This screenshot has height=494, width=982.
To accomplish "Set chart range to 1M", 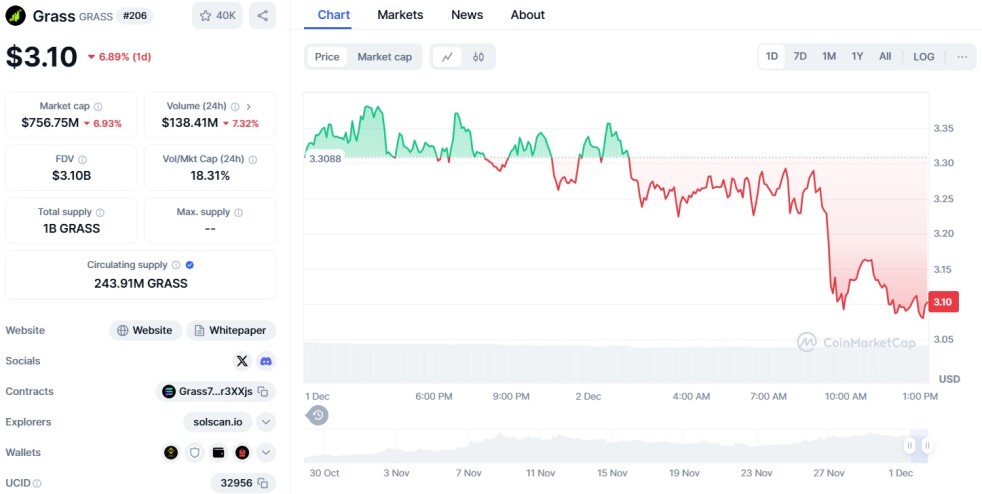I will (829, 56).
